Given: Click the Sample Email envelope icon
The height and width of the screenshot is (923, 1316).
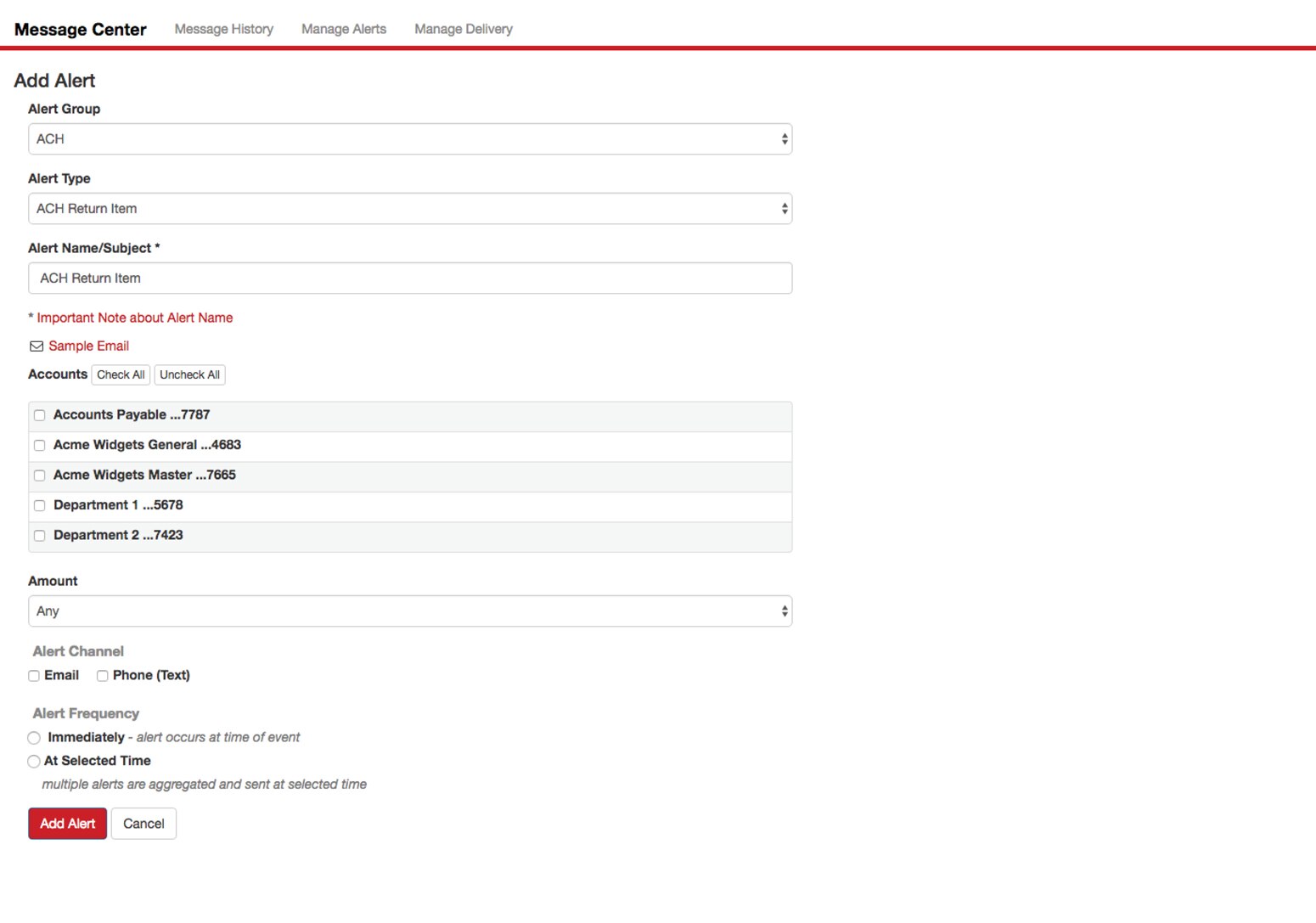Looking at the screenshot, I should (37, 346).
